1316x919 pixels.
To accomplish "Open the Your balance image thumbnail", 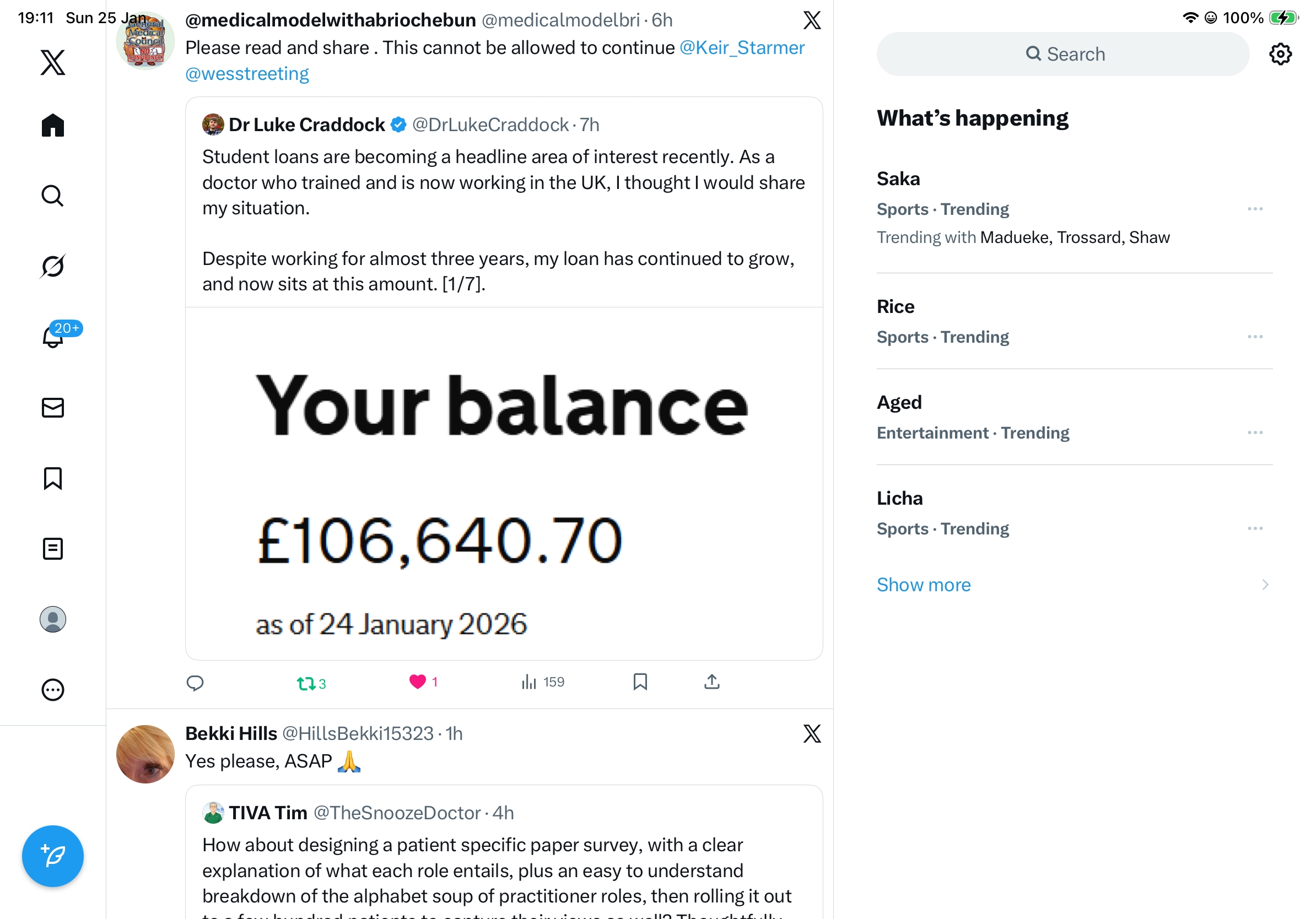I will [504, 483].
